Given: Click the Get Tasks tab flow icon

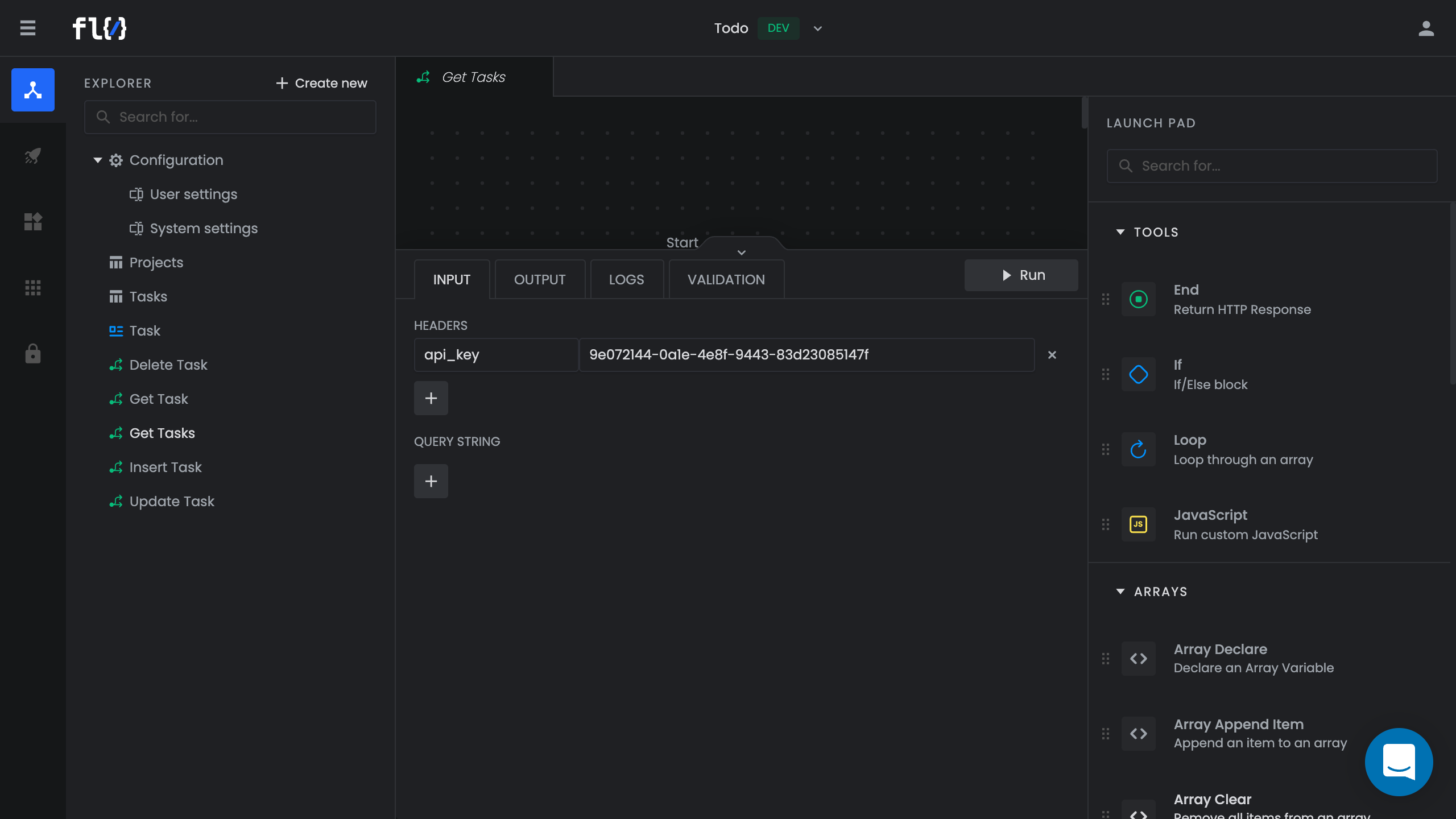Looking at the screenshot, I should 423,77.
